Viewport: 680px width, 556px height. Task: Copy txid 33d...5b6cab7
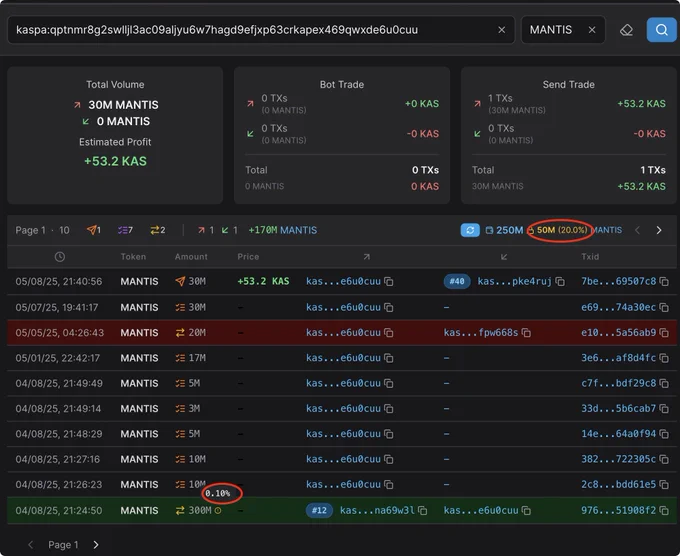point(664,409)
